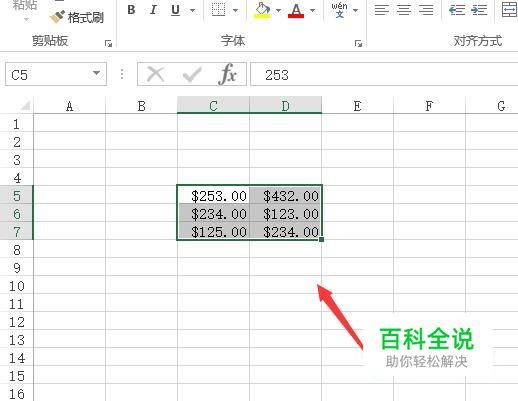Click merge cells icon
This screenshot has height=401, width=518.
tap(509, 10)
